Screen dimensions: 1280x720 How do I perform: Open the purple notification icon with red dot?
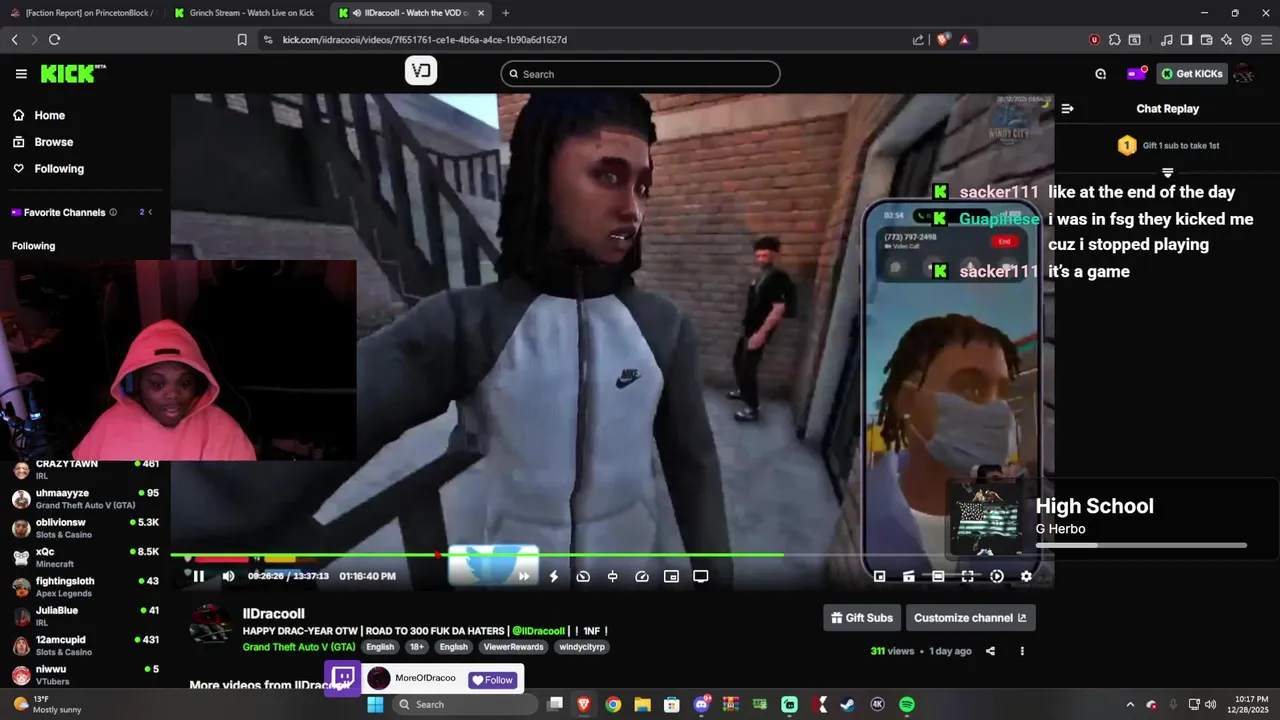point(1136,74)
